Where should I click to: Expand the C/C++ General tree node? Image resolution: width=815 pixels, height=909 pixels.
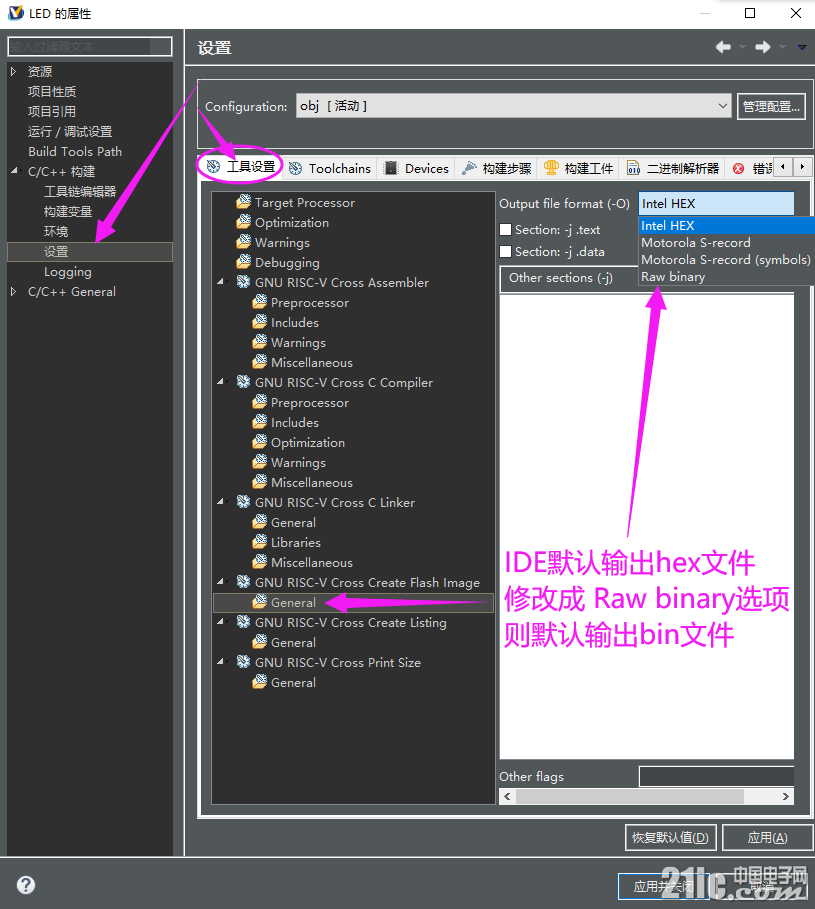pos(13,292)
